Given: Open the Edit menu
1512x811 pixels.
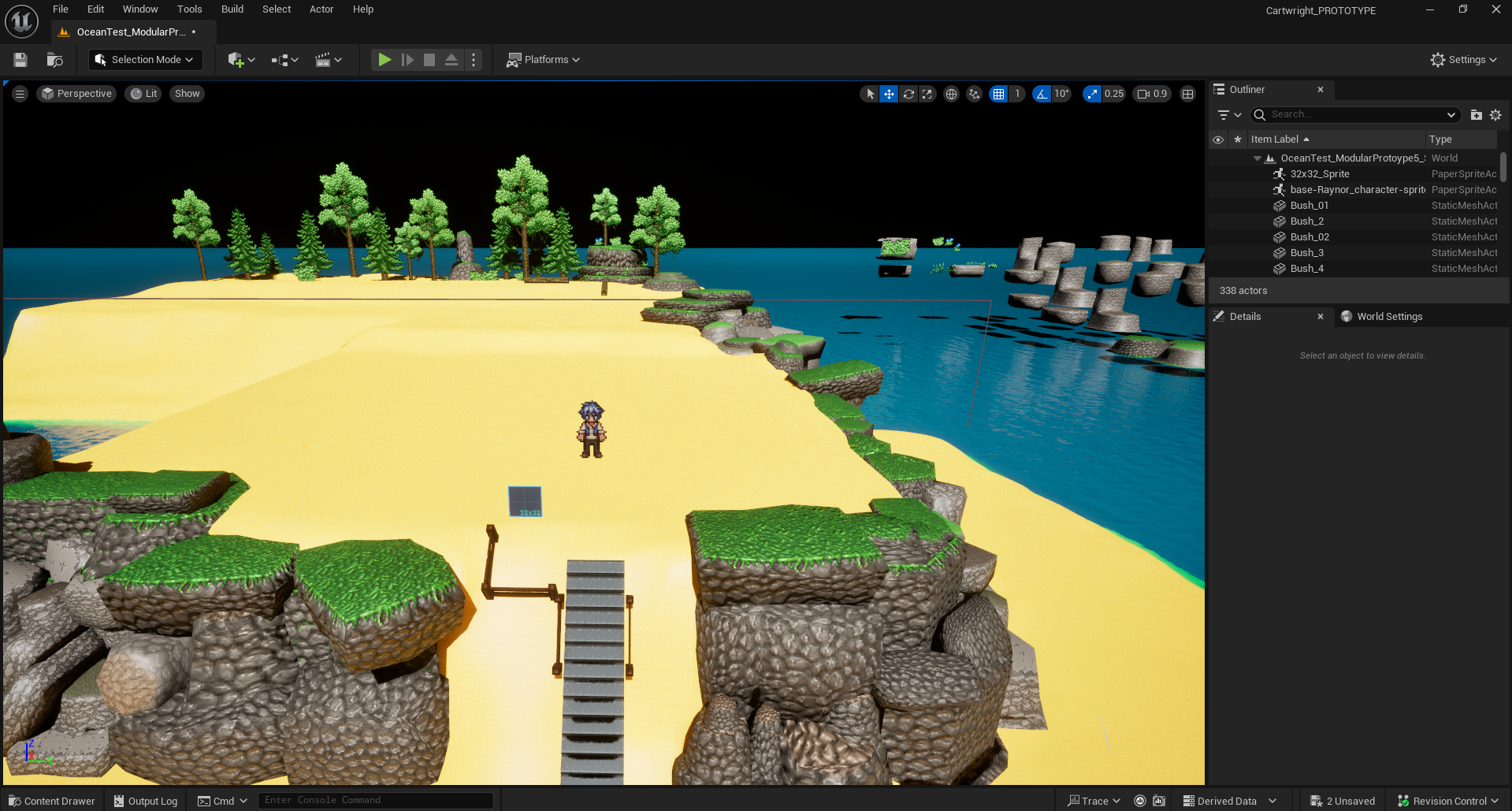Looking at the screenshot, I should tap(96, 9).
